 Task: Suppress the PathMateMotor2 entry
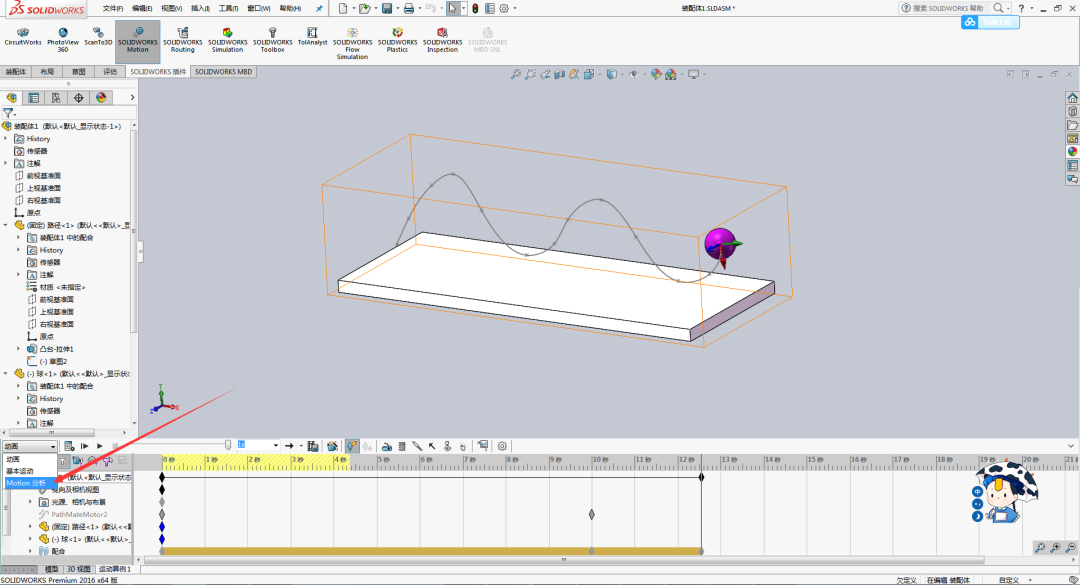[x=79, y=513]
